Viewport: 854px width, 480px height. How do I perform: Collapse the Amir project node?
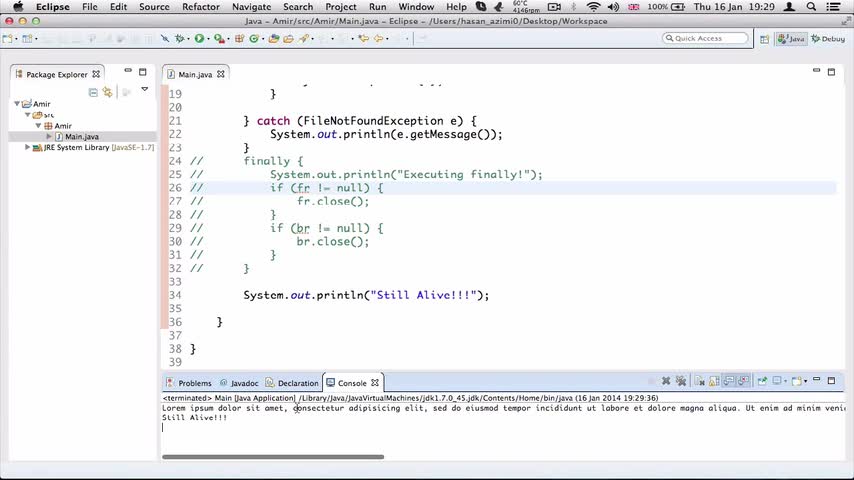pos(17,104)
